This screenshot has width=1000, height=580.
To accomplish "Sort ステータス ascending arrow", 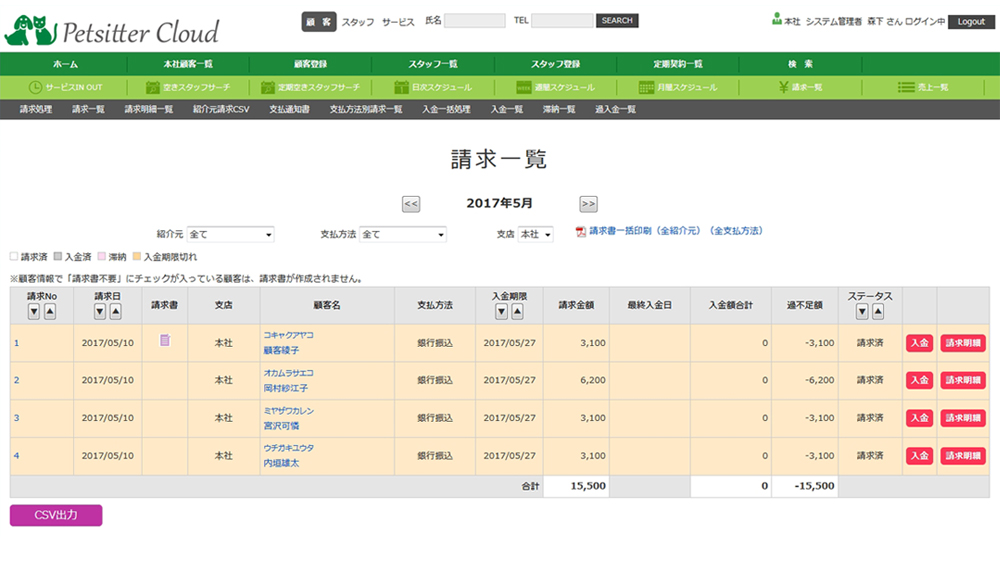I will 878,311.
